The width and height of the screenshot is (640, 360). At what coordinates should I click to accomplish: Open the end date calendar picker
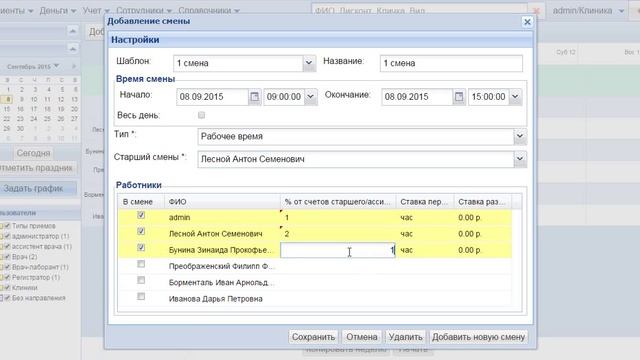[x=459, y=97]
